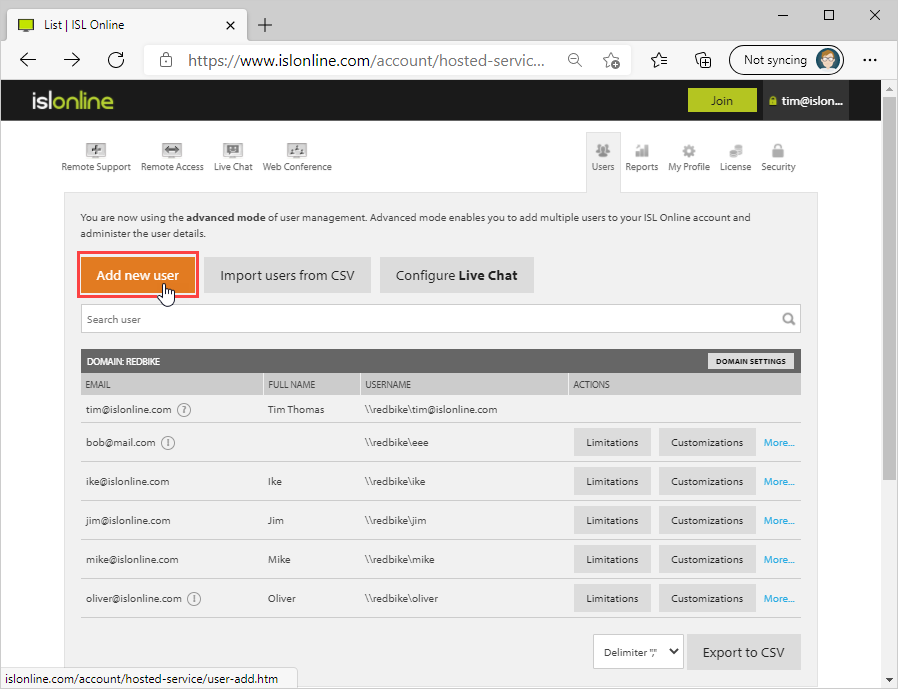This screenshot has height=689, width=898.
Task: Click Import users from CSV
Action: (287, 275)
